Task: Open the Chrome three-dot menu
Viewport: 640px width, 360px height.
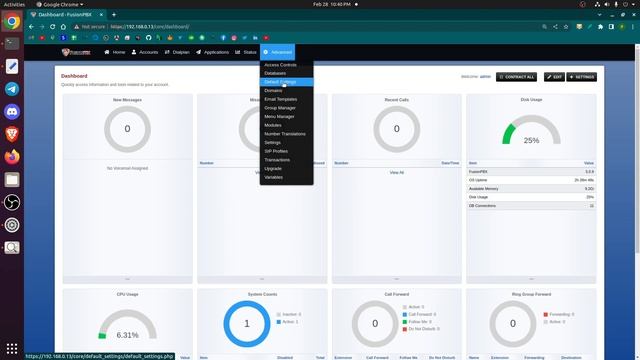Action: coord(633,27)
